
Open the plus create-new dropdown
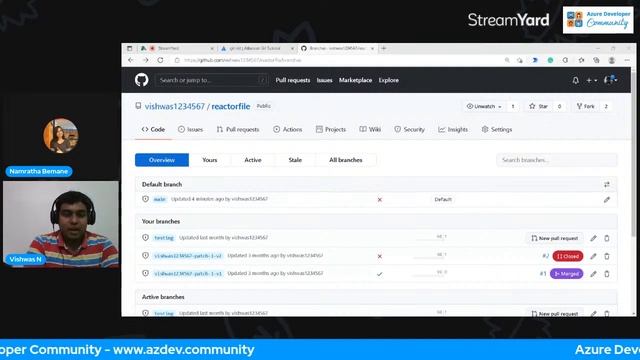(x=591, y=80)
